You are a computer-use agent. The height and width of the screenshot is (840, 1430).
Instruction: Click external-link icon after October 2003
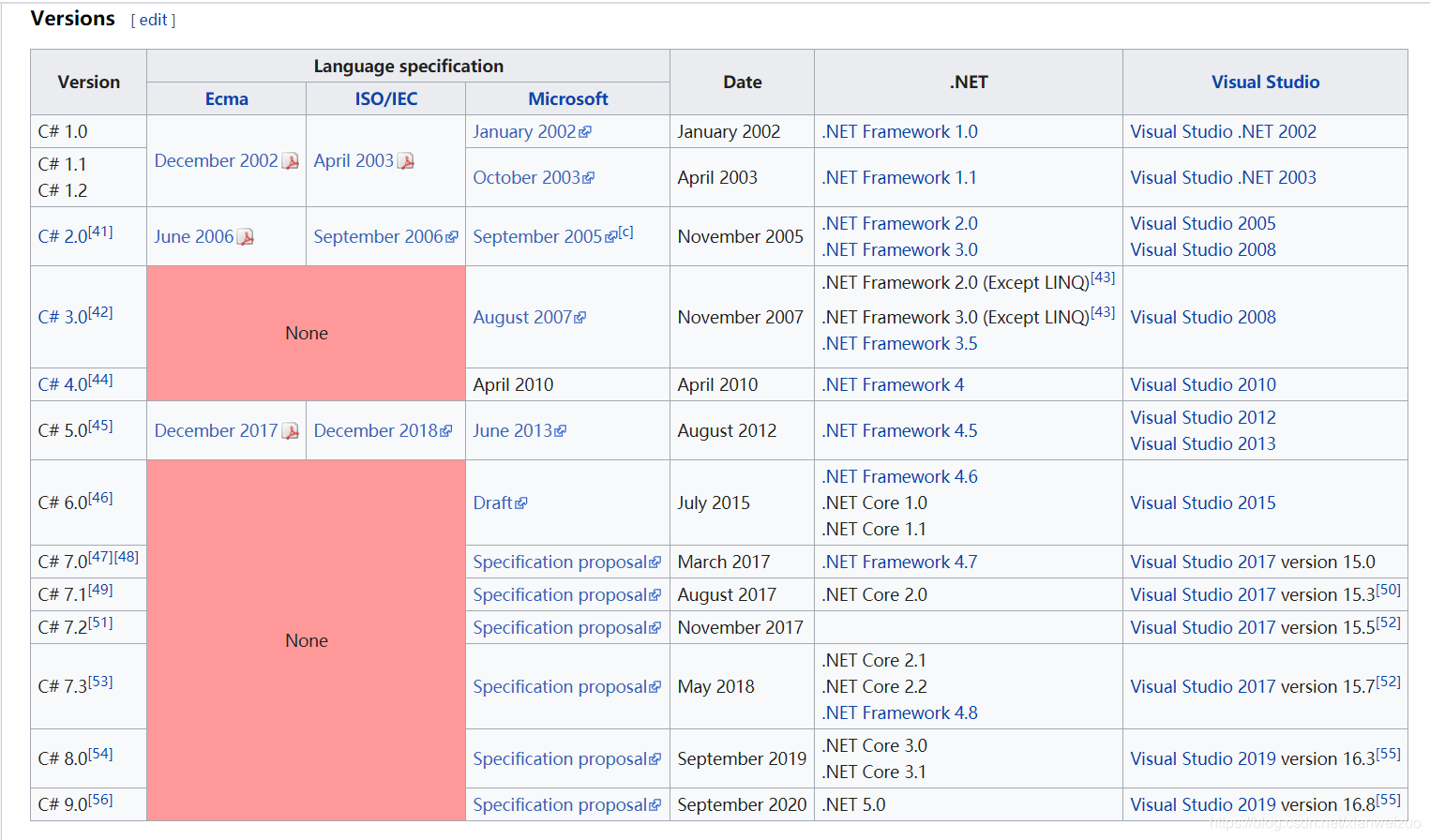589,178
